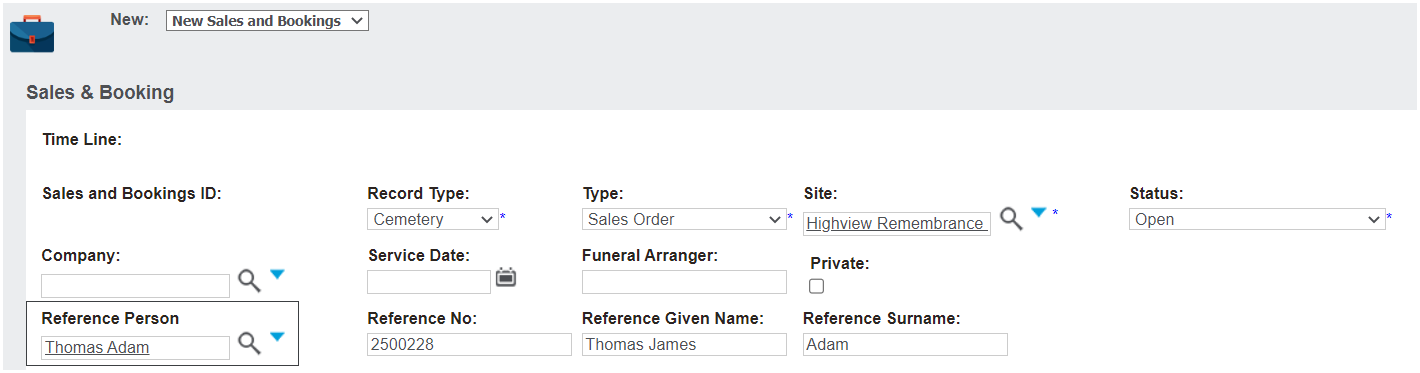Click into the Reference Given Name field
Image resolution: width=1420 pixels, height=373 pixels.
pos(684,344)
